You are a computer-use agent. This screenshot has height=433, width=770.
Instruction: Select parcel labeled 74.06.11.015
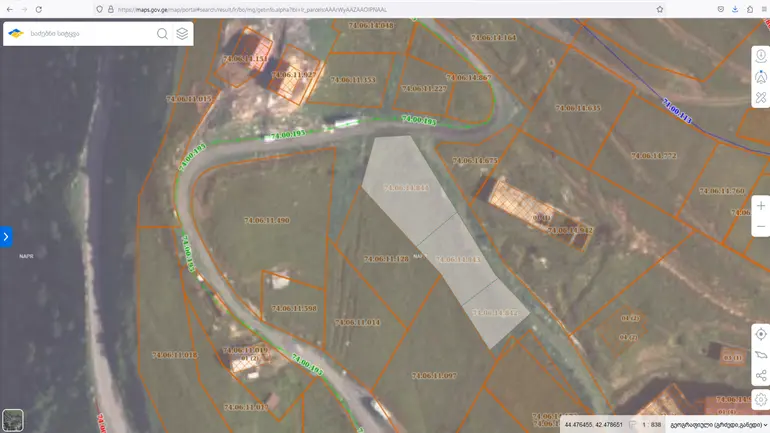click(x=189, y=99)
